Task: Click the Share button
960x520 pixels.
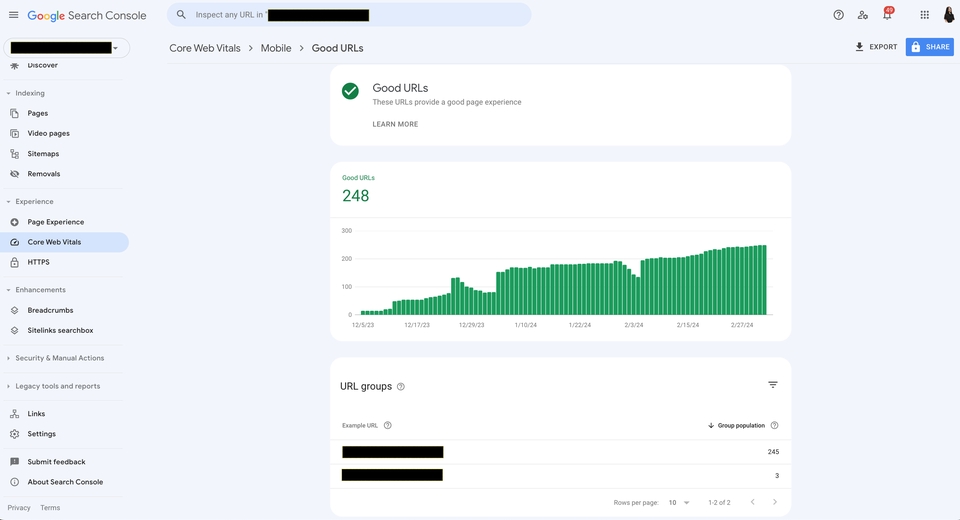Action: tap(929, 47)
